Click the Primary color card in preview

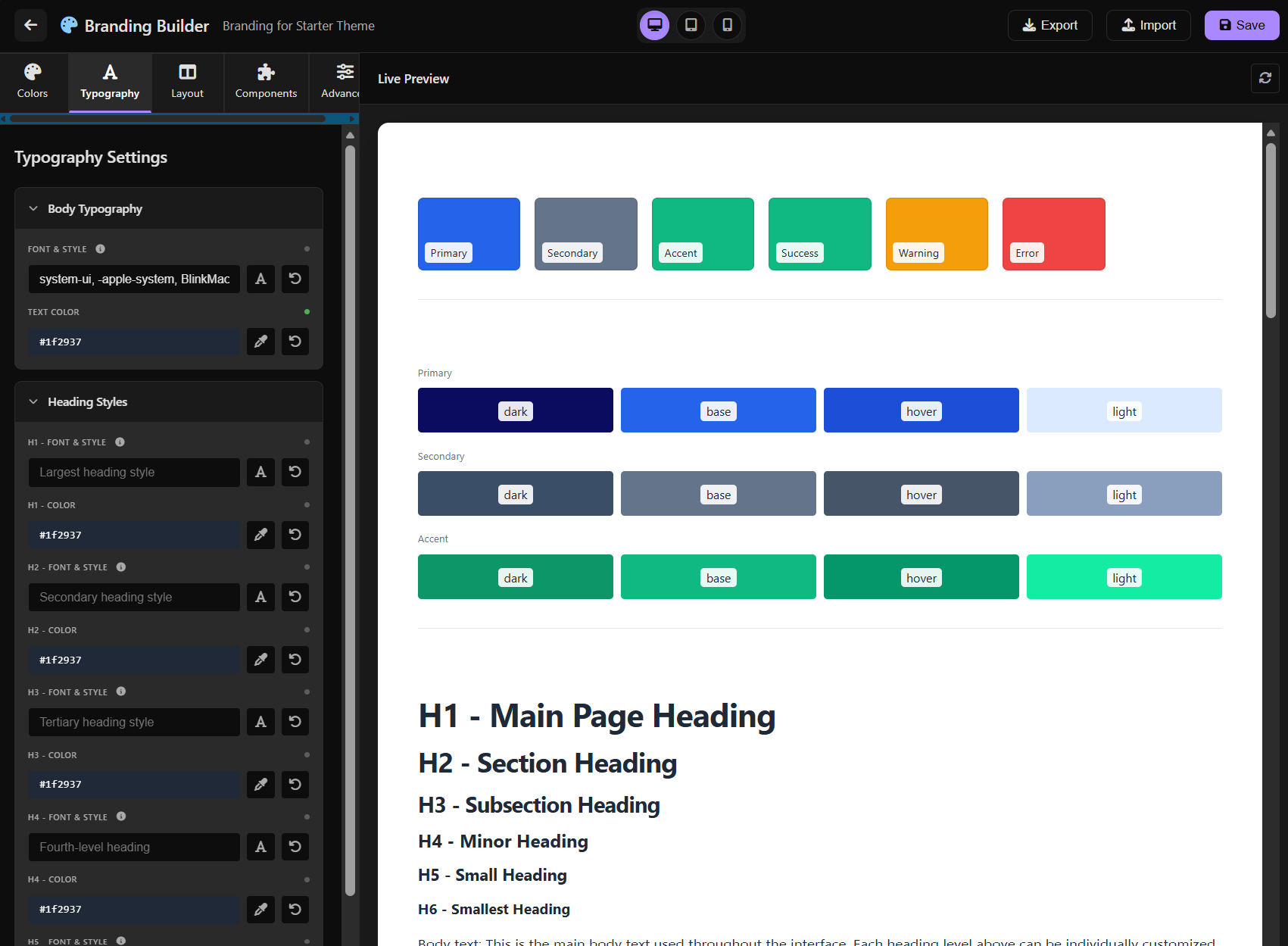469,234
